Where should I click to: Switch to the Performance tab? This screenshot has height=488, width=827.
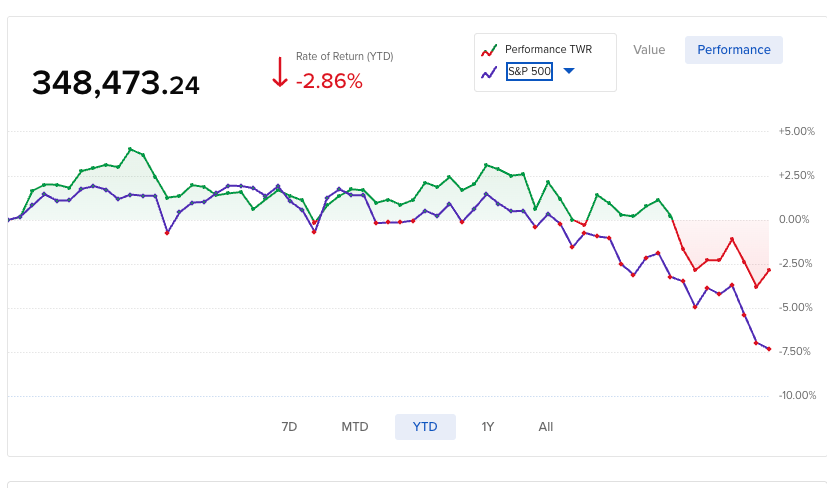coord(734,50)
